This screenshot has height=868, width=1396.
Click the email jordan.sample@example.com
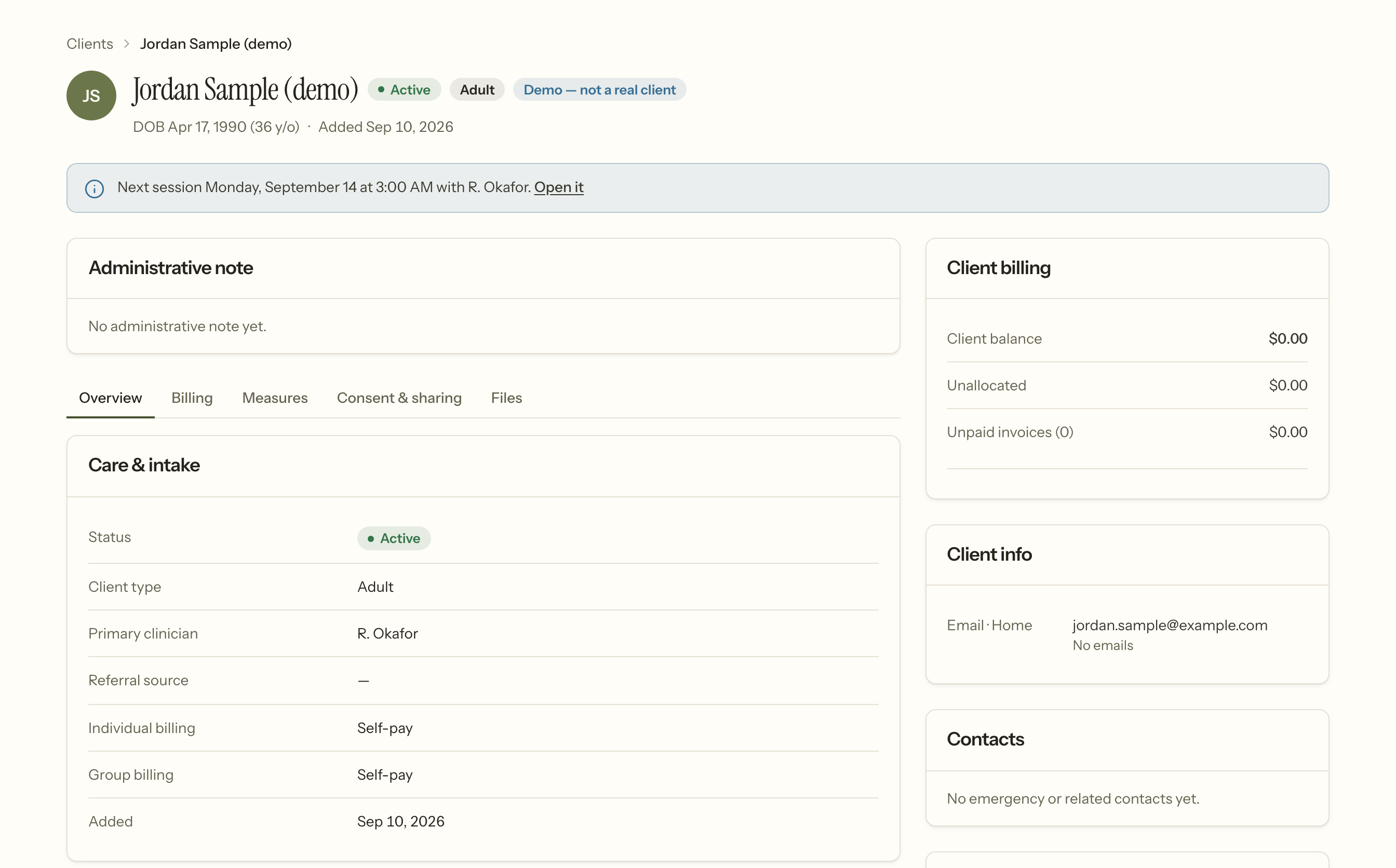1170,625
